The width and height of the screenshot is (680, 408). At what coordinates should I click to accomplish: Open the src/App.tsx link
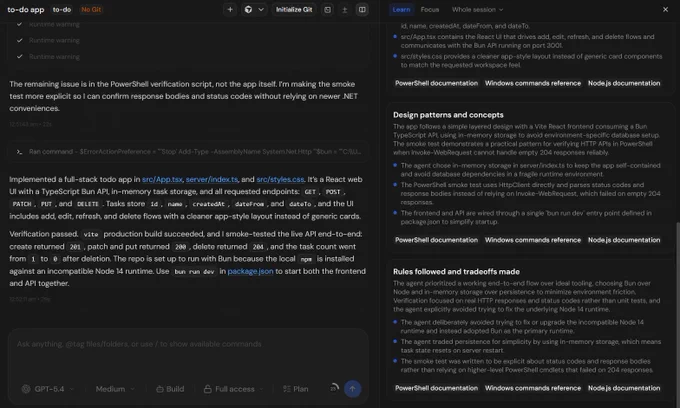coord(162,180)
